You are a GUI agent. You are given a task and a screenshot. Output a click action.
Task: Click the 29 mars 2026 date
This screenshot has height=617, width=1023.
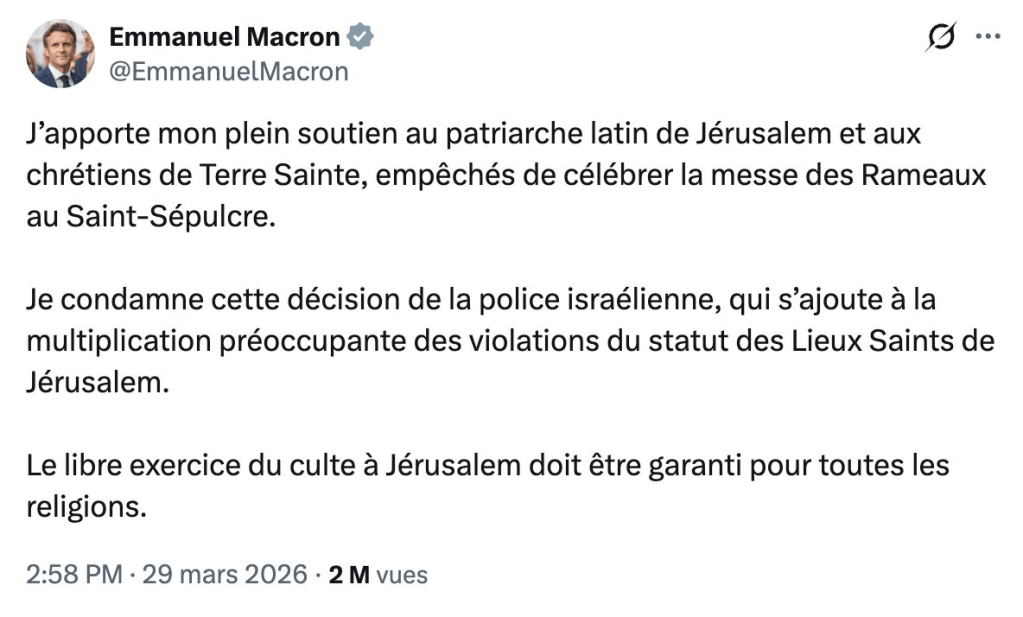[x=224, y=575]
